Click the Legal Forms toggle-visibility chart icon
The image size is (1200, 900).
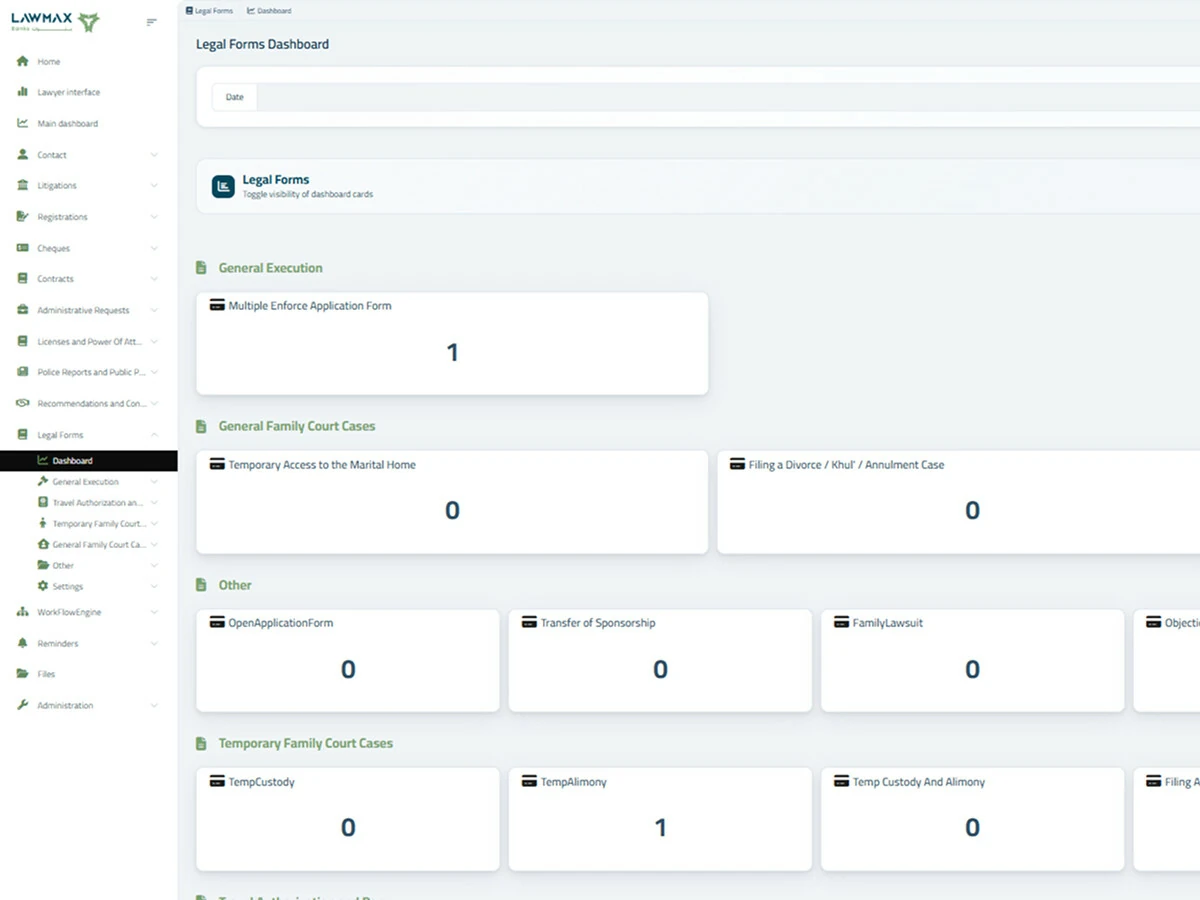coord(223,186)
